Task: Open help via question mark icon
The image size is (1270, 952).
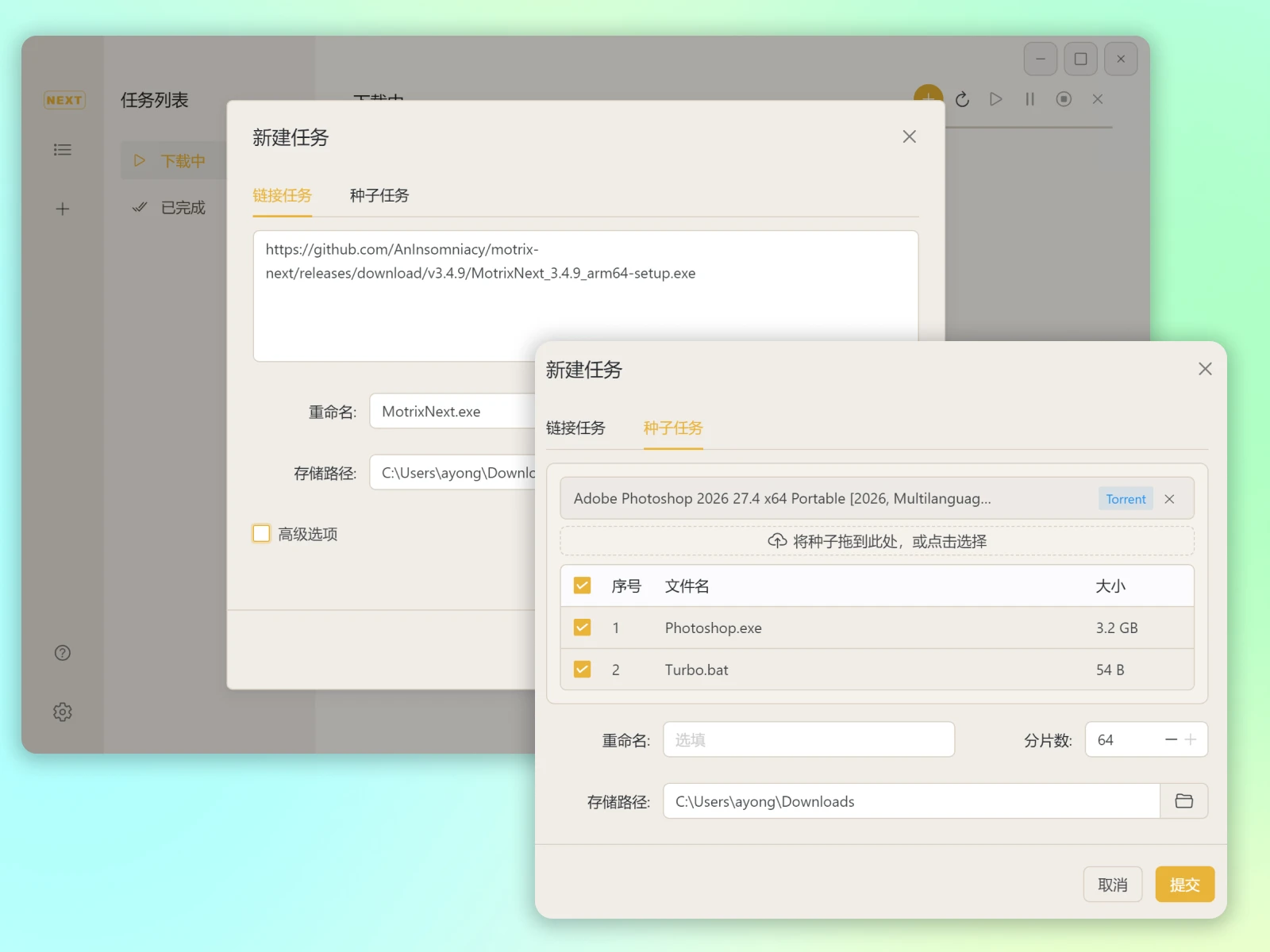Action: [62, 653]
